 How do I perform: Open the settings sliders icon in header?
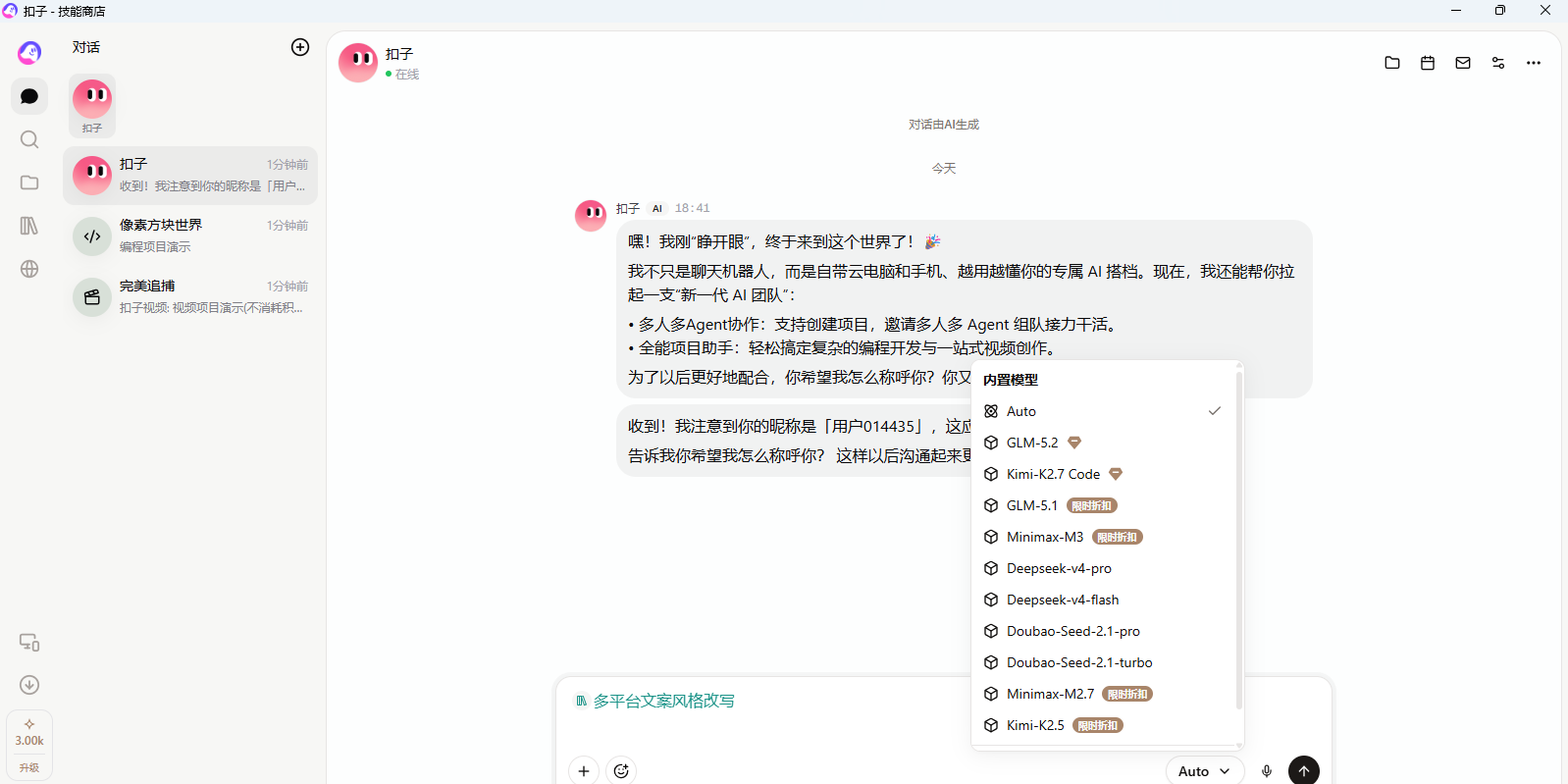(x=1498, y=63)
